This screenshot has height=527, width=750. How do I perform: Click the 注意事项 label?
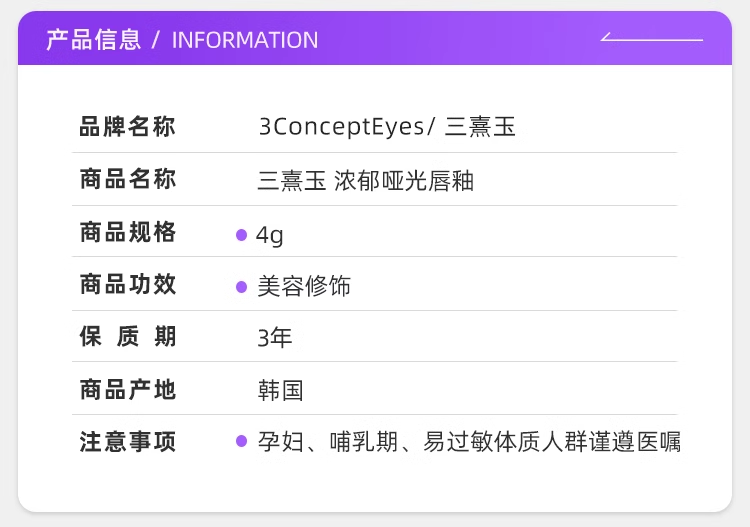coord(127,442)
